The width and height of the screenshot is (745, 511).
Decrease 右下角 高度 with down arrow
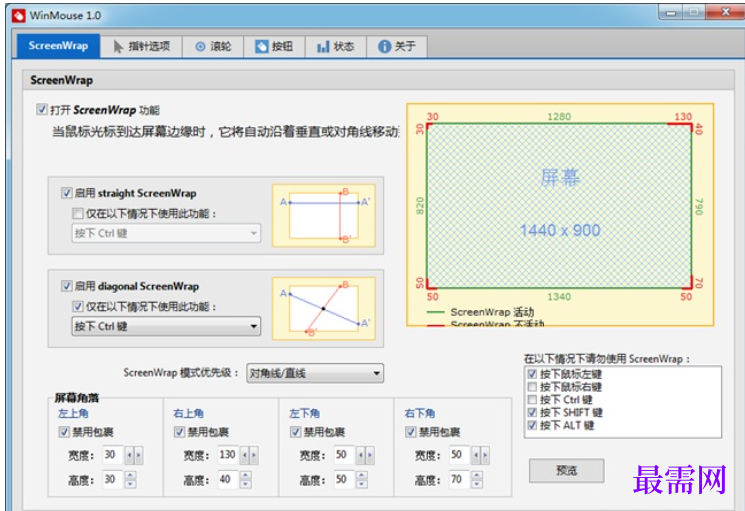click(x=477, y=484)
